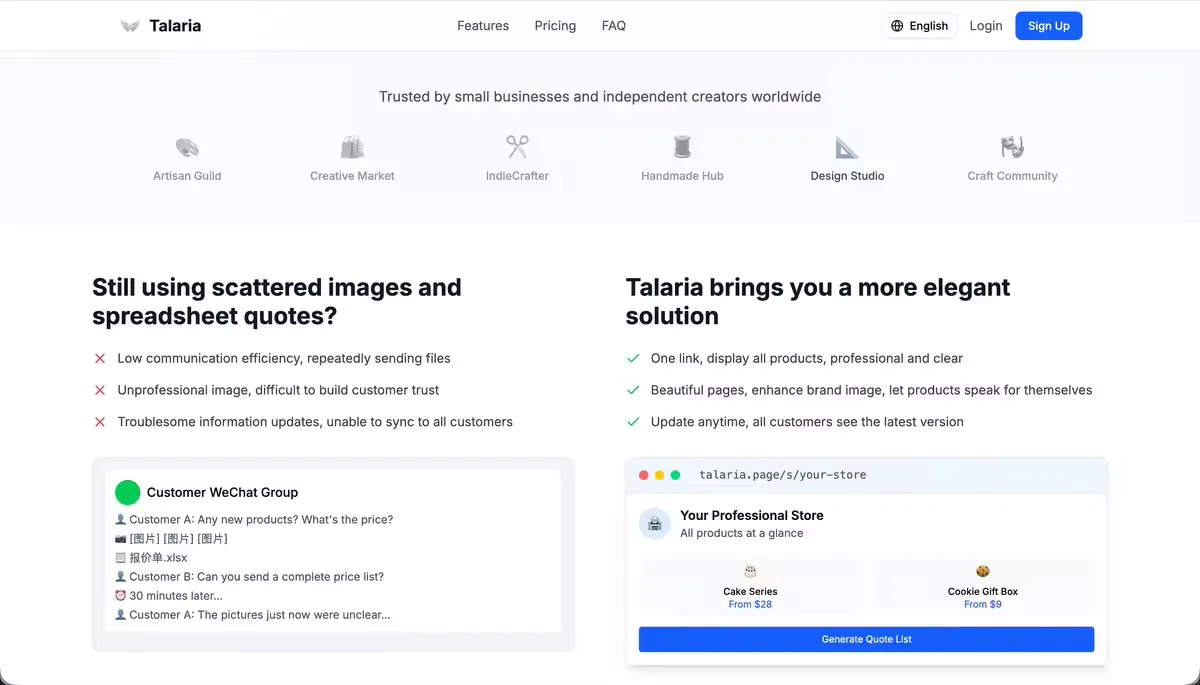Click the IndieCrafter scissors icon
The image size is (1200, 685).
(x=517, y=148)
